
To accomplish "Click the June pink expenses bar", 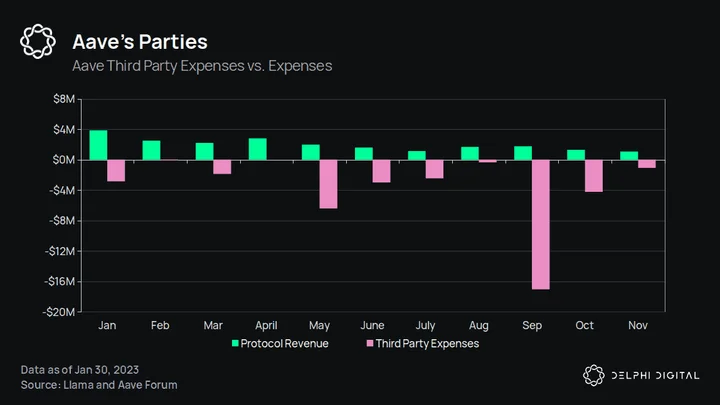I will coord(381,171).
